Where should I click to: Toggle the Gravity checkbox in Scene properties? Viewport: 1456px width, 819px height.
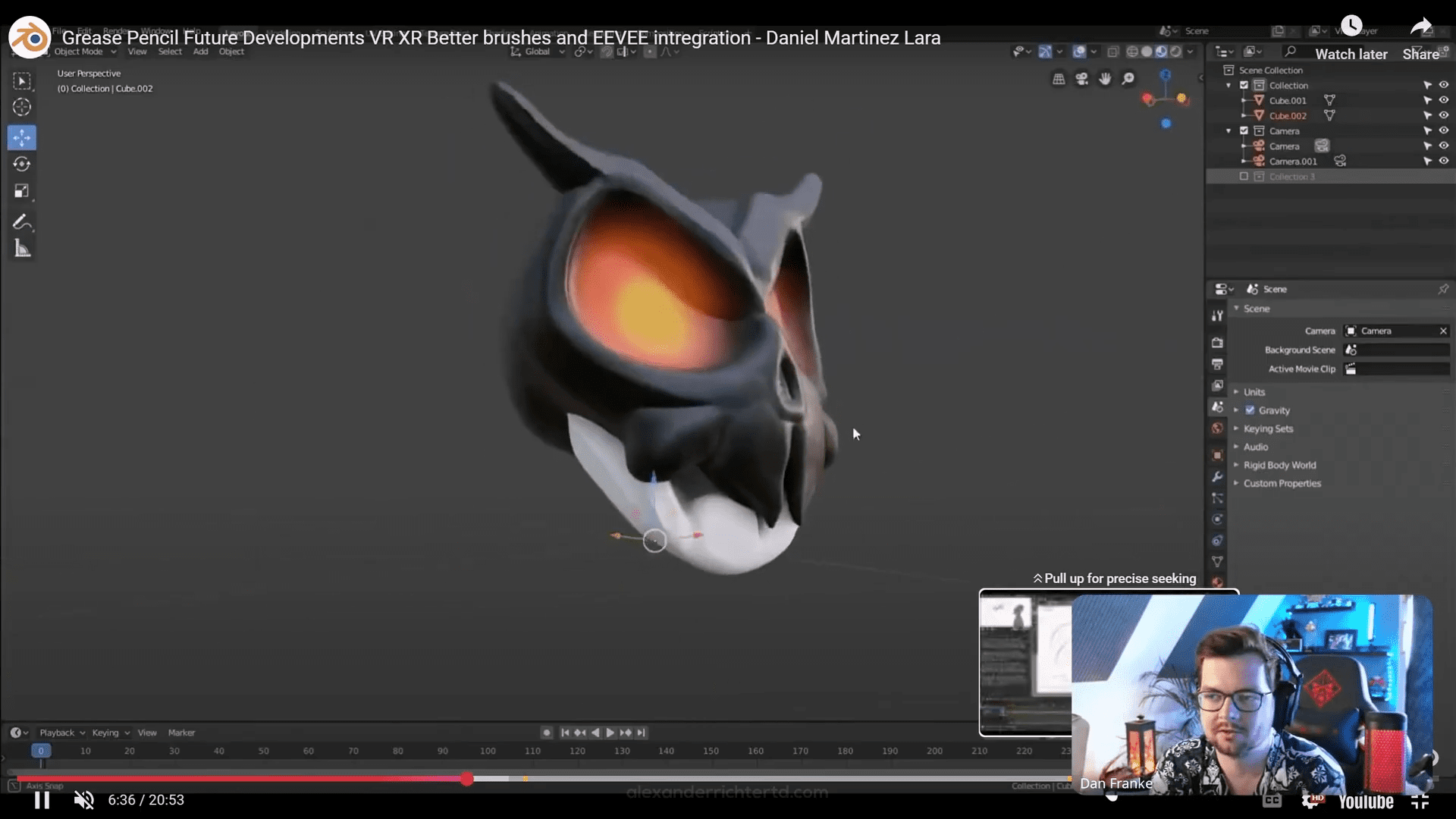pos(1250,410)
